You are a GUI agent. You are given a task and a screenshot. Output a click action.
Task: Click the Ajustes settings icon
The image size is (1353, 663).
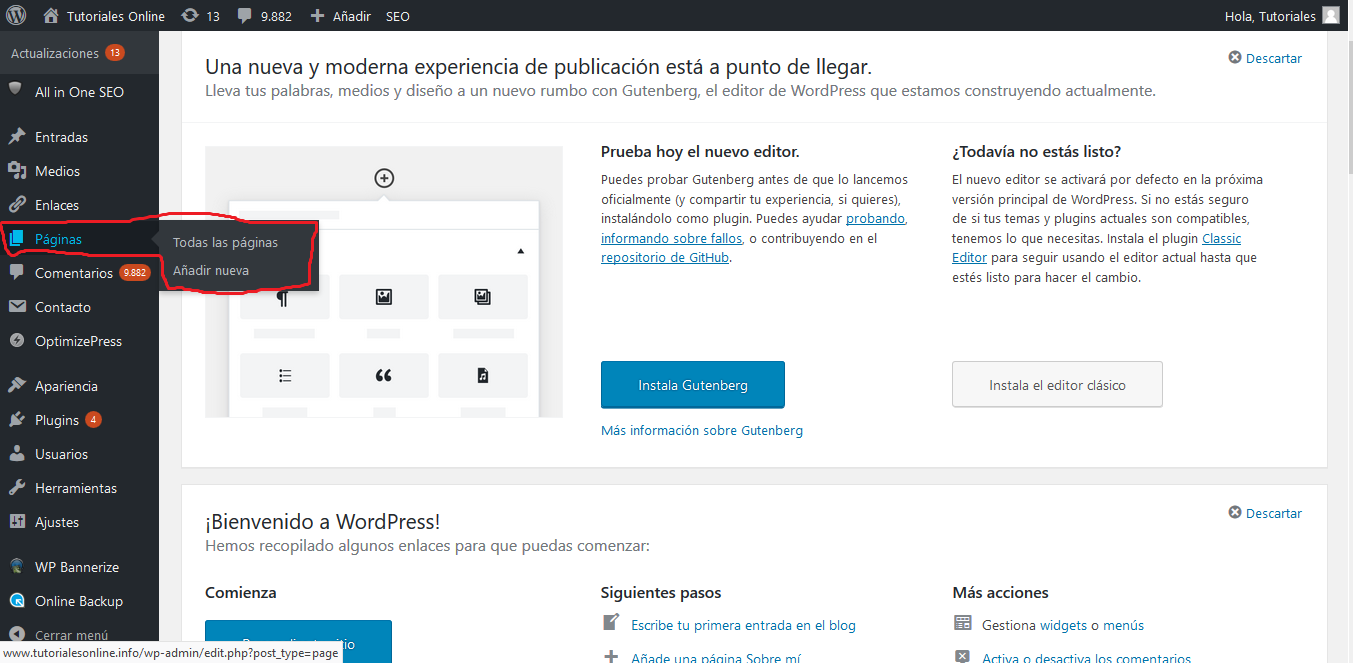coord(17,522)
